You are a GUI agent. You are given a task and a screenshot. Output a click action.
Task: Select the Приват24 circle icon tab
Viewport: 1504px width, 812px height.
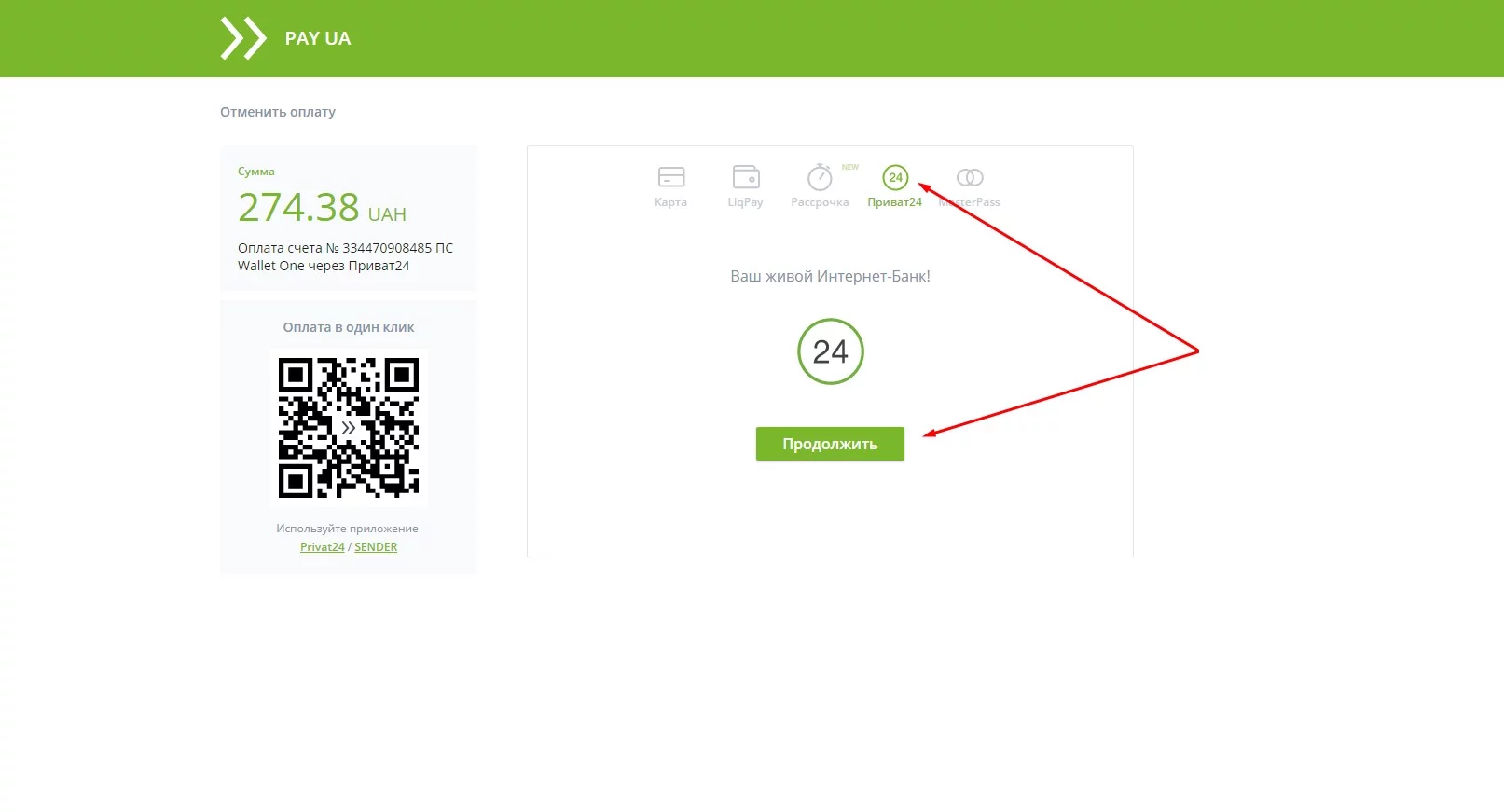[x=895, y=177]
